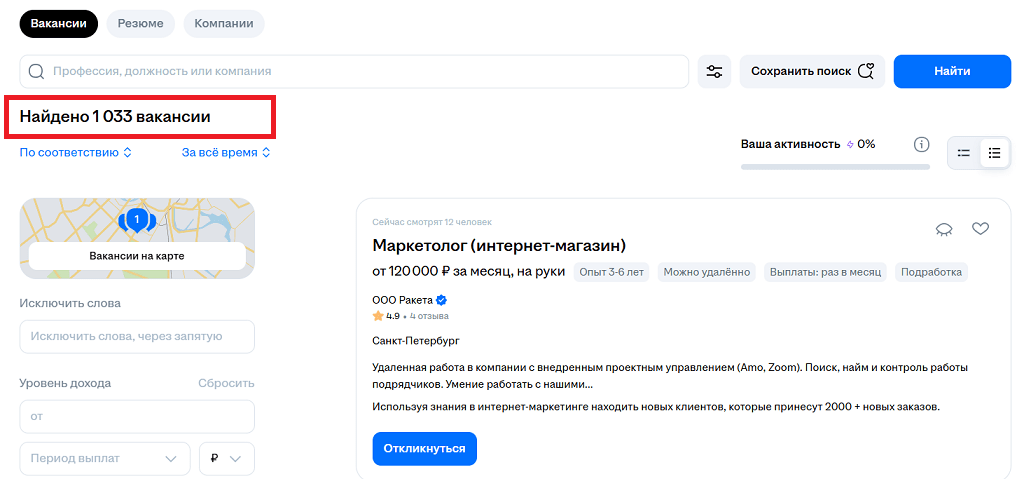Open the 'За всё время' period dropdown
1023x479 pixels.
(x=226, y=153)
